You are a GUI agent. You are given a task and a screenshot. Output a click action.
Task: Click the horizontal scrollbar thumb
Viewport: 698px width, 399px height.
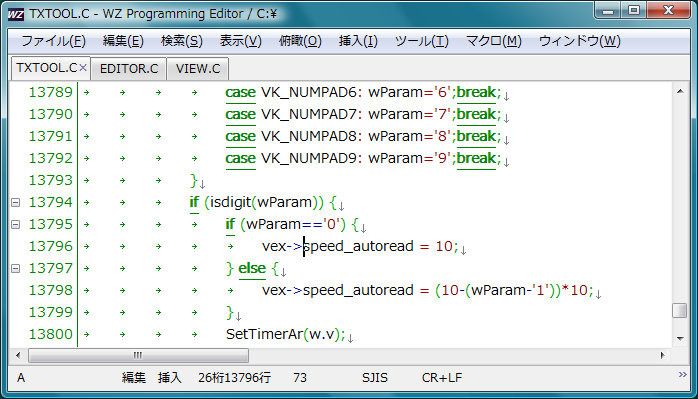tap(138, 355)
